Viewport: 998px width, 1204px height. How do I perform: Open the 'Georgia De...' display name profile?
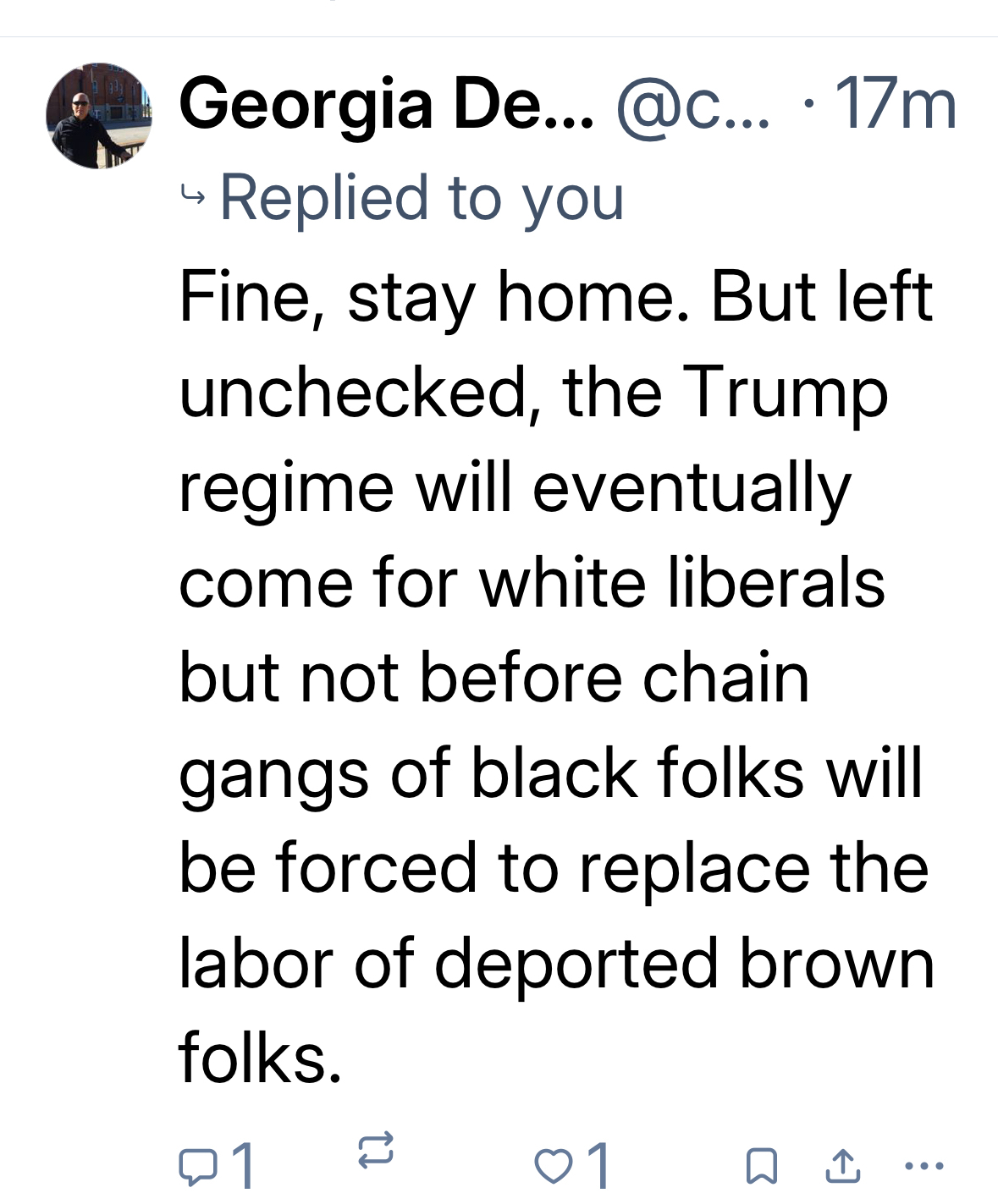pyautogui.click(x=386, y=105)
